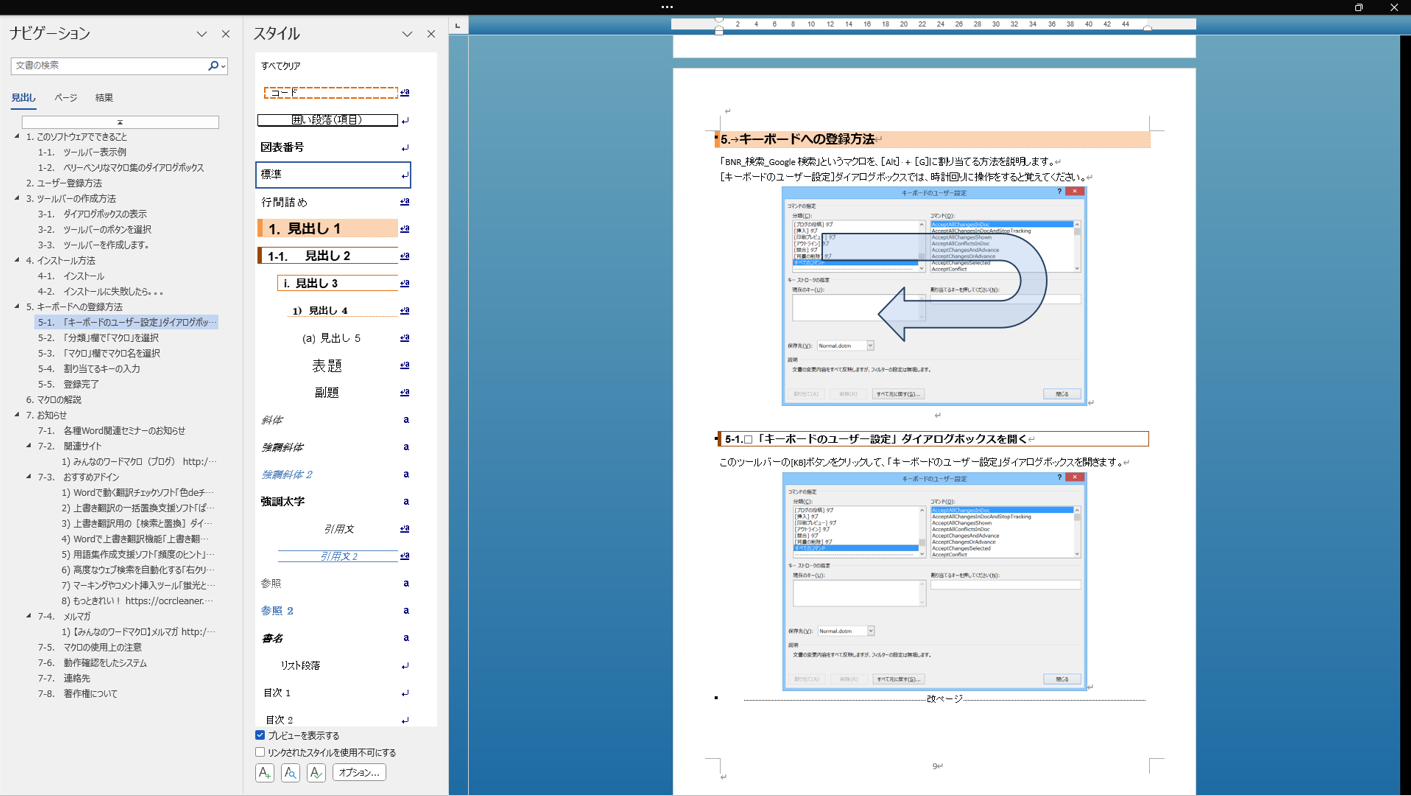The height and width of the screenshot is (796, 1411).
Task: Switch to the 結果 tab
Action: [104, 98]
